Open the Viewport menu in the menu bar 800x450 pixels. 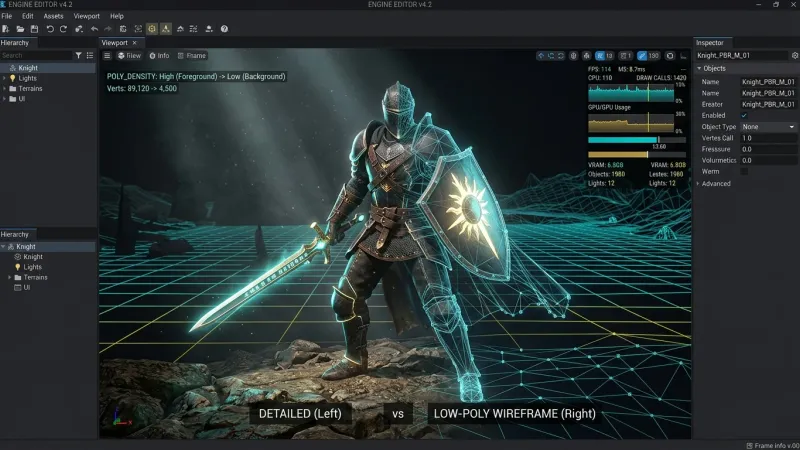87,16
